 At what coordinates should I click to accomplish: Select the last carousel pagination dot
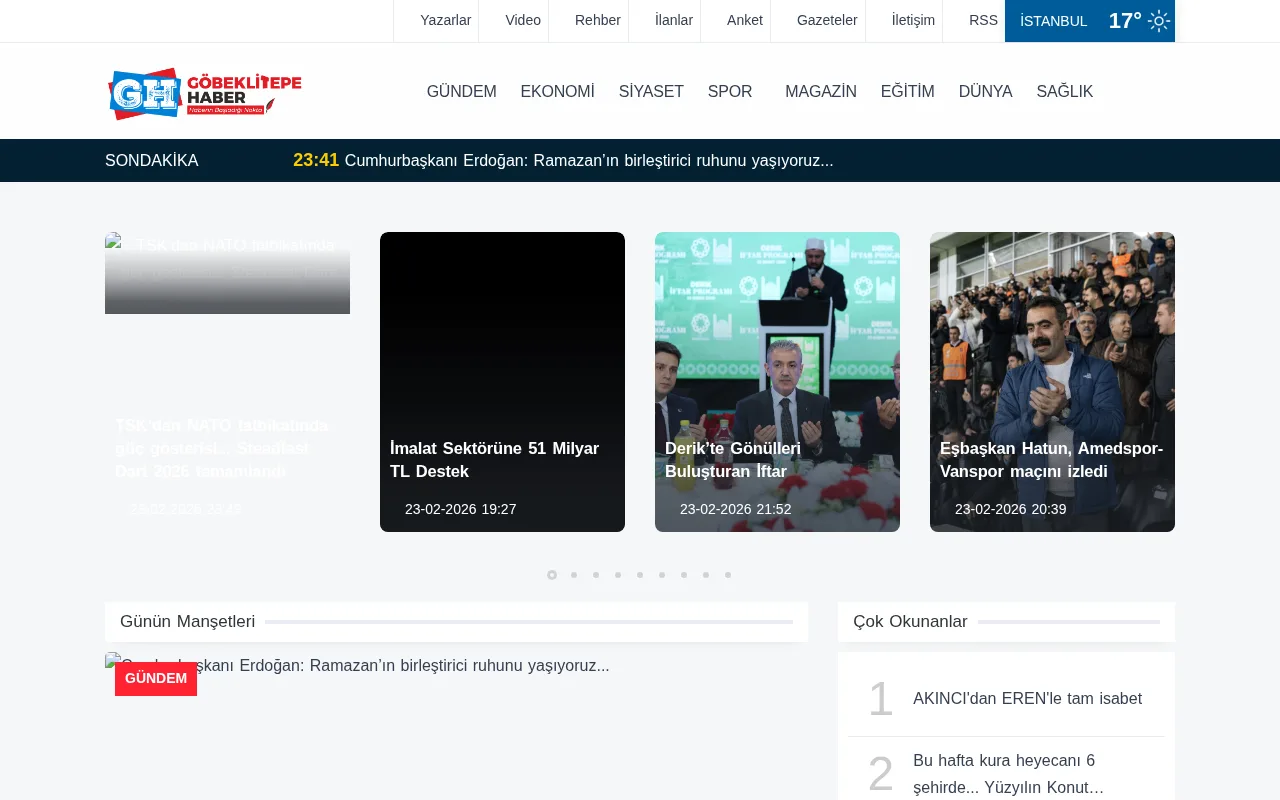point(727,575)
